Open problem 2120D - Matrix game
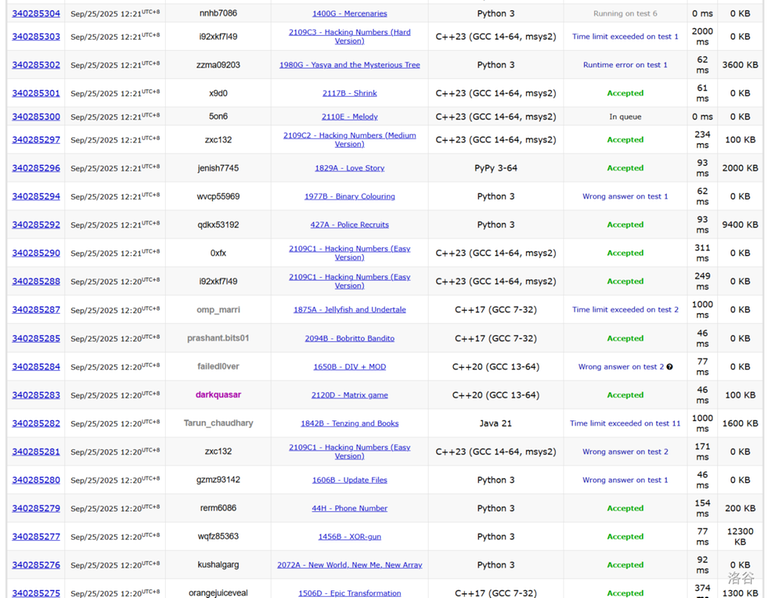Viewport: 768px width, 598px height. point(350,395)
